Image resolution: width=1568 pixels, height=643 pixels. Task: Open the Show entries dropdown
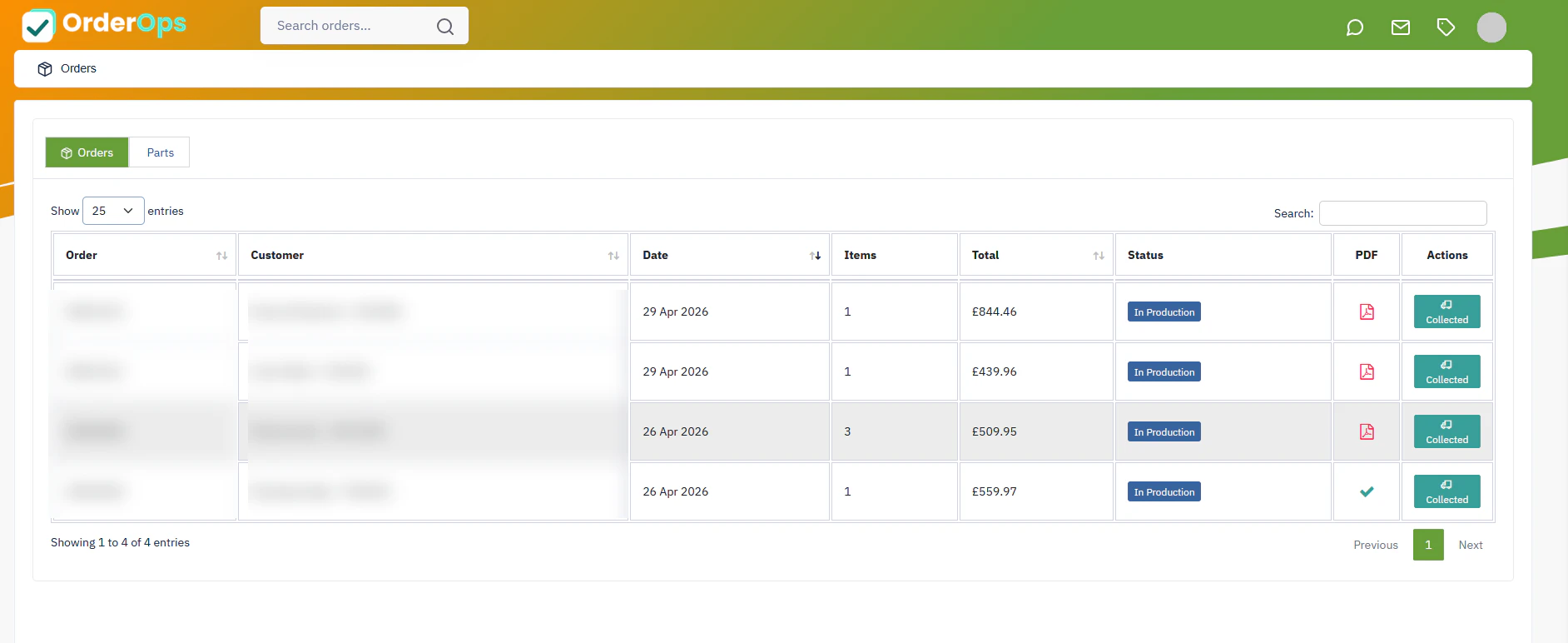click(113, 211)
